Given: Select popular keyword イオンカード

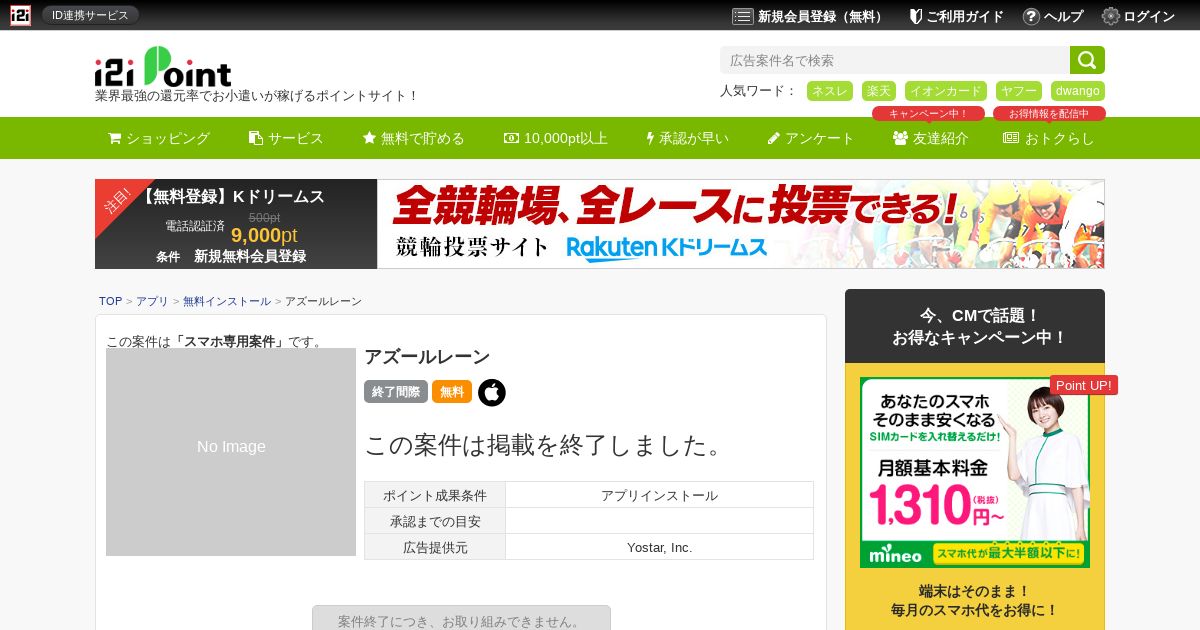Looking at the screenshot, I should pos(946,91).
